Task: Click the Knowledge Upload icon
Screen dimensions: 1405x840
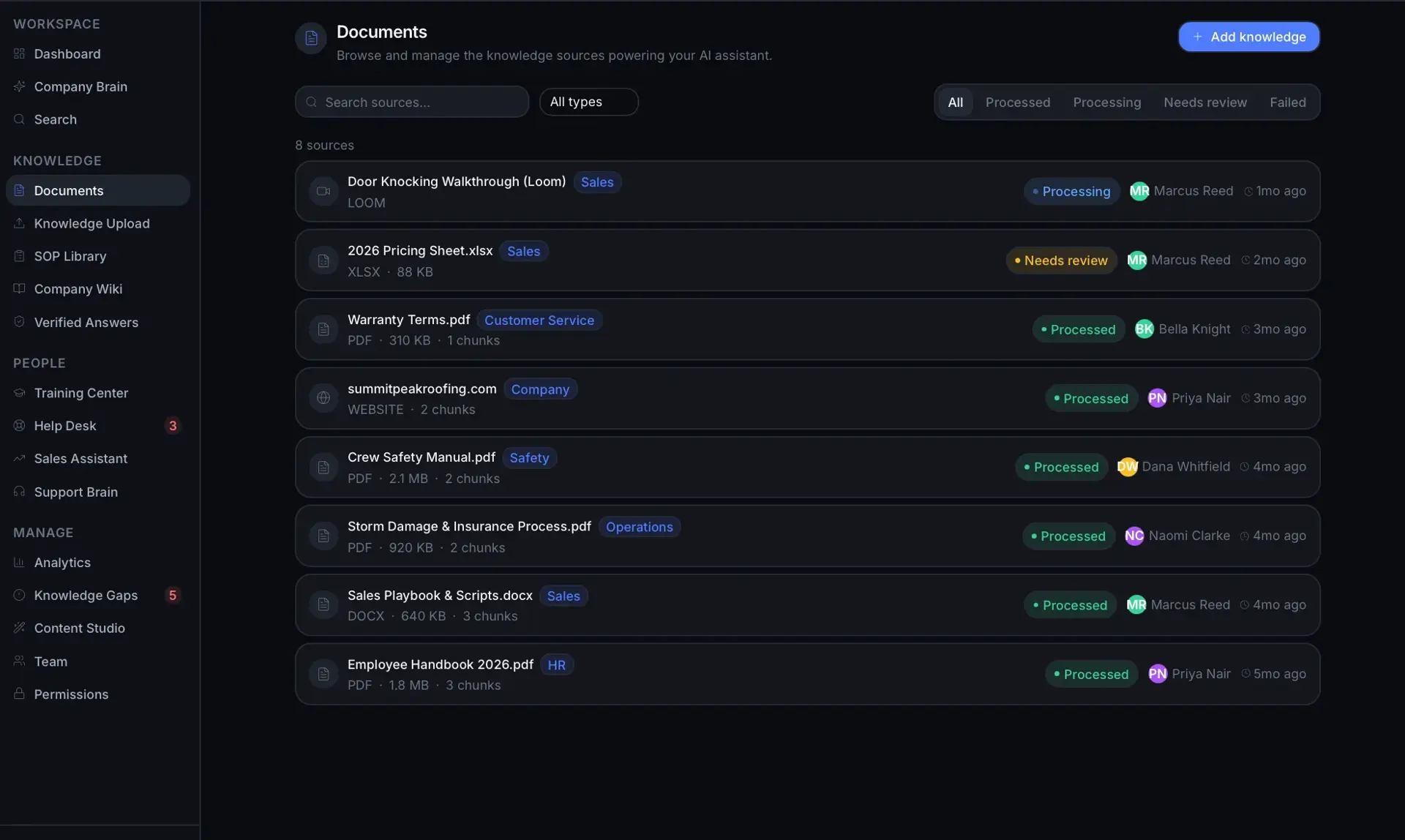Action: 19,223
